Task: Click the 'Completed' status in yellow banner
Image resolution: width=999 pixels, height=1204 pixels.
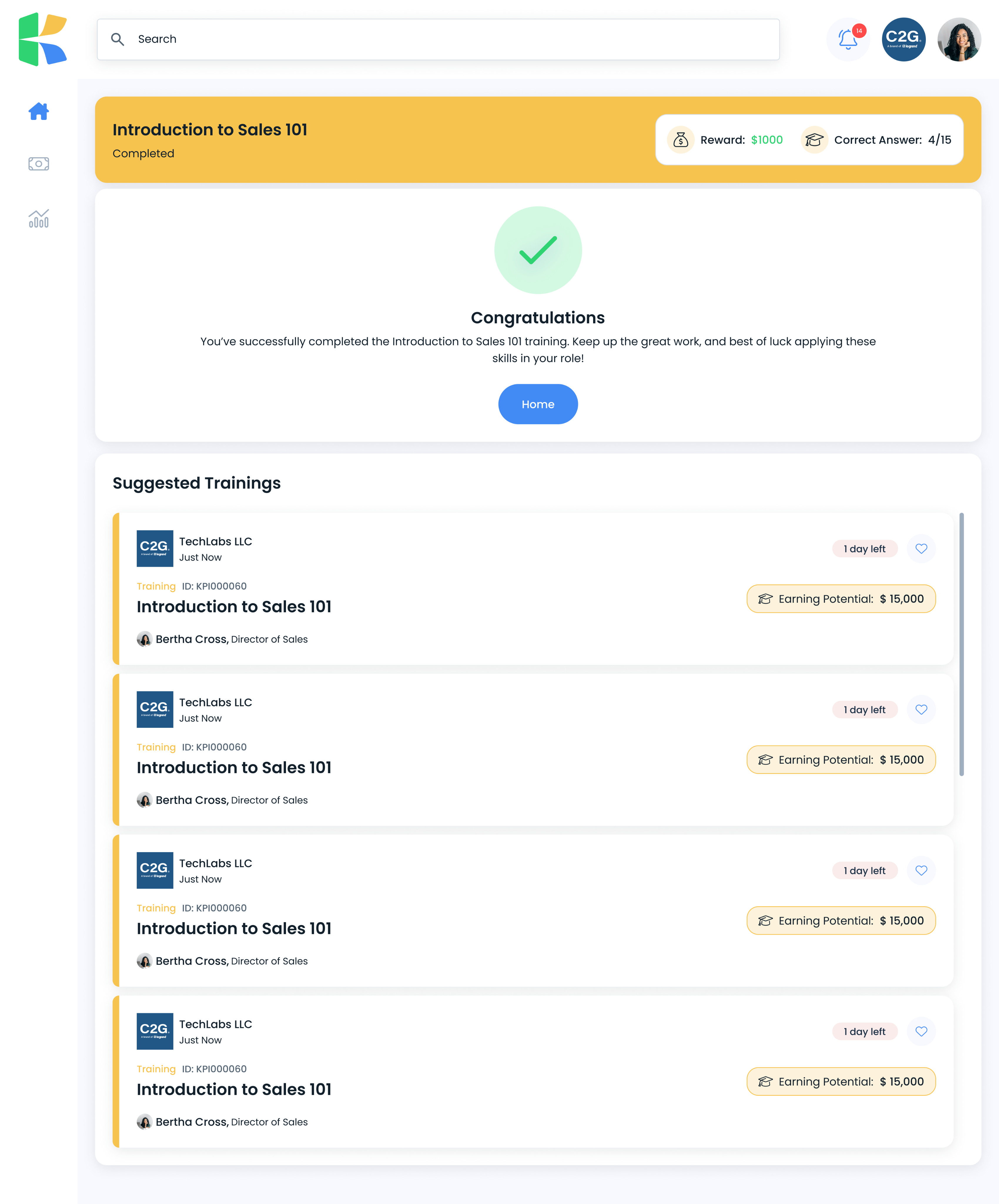Action: click(143, 154)
